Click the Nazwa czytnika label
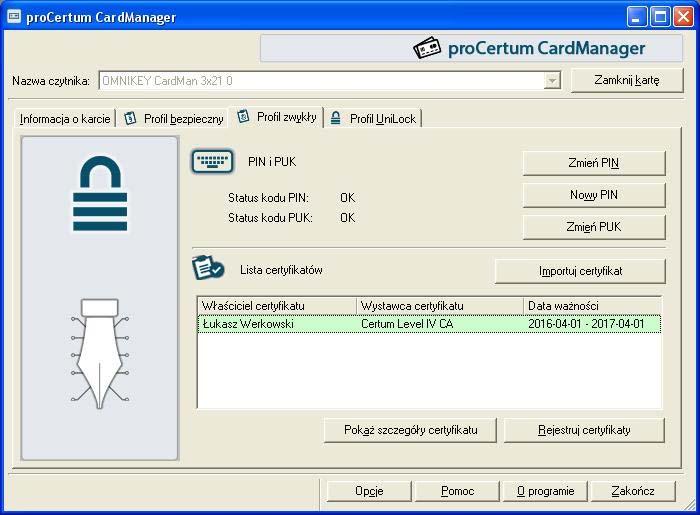This screenshot has width=700, height=515. [51, 81]
